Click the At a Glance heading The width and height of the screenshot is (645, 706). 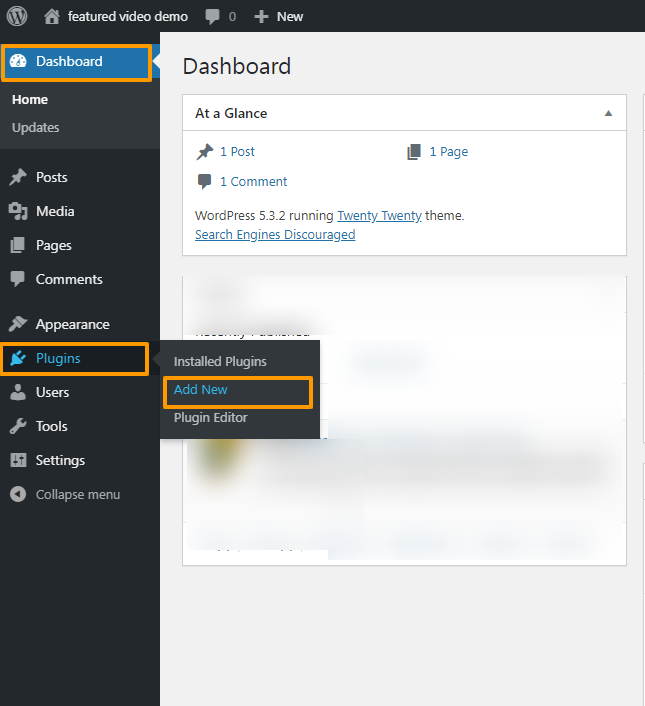[x=231, y=113]
